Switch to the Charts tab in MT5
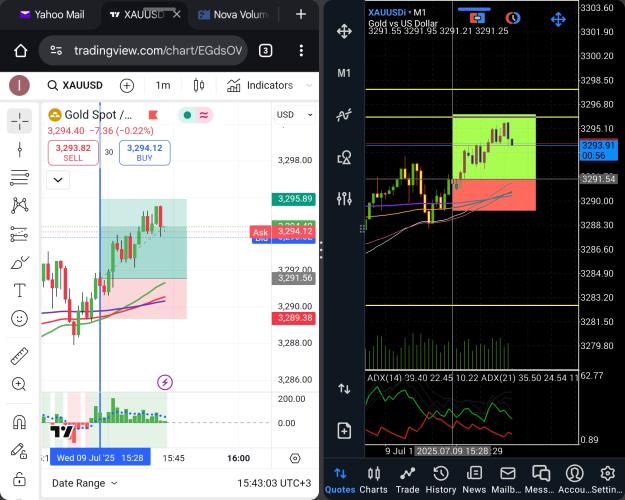This screenshot has width=625, height=500. [x=373, y=480]
